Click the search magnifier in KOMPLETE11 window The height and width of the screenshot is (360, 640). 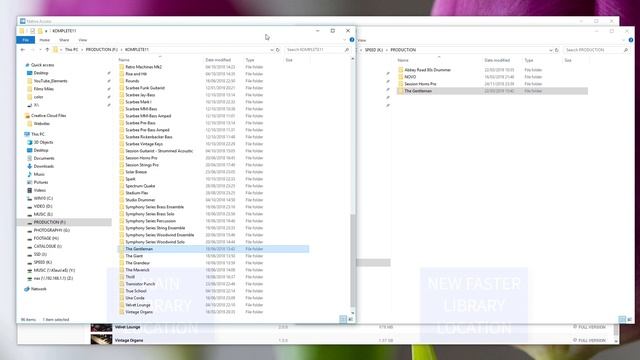point(347,50)
